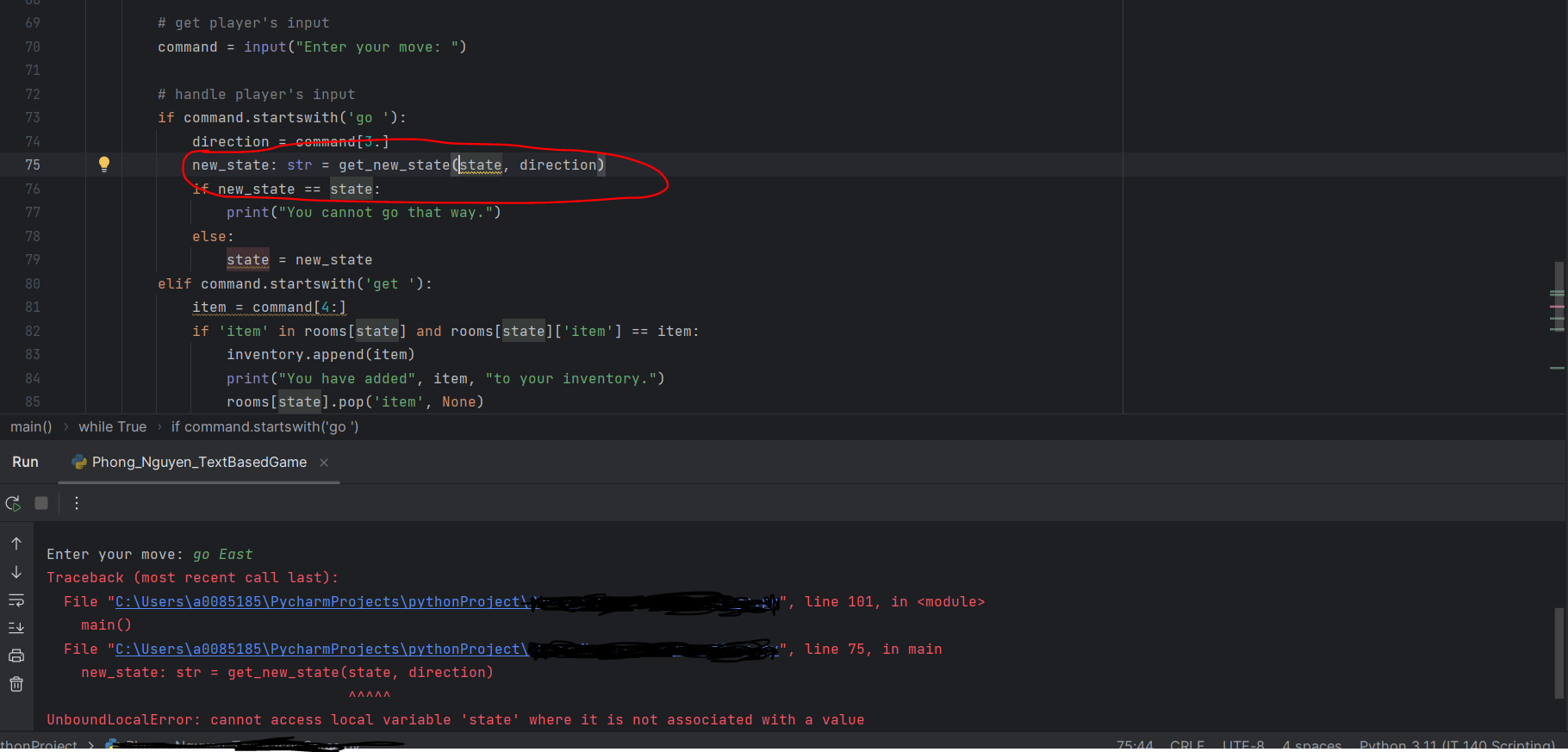Close the Phong_Nguyen_TextBasedGame run tab

[x=324, y=463]
